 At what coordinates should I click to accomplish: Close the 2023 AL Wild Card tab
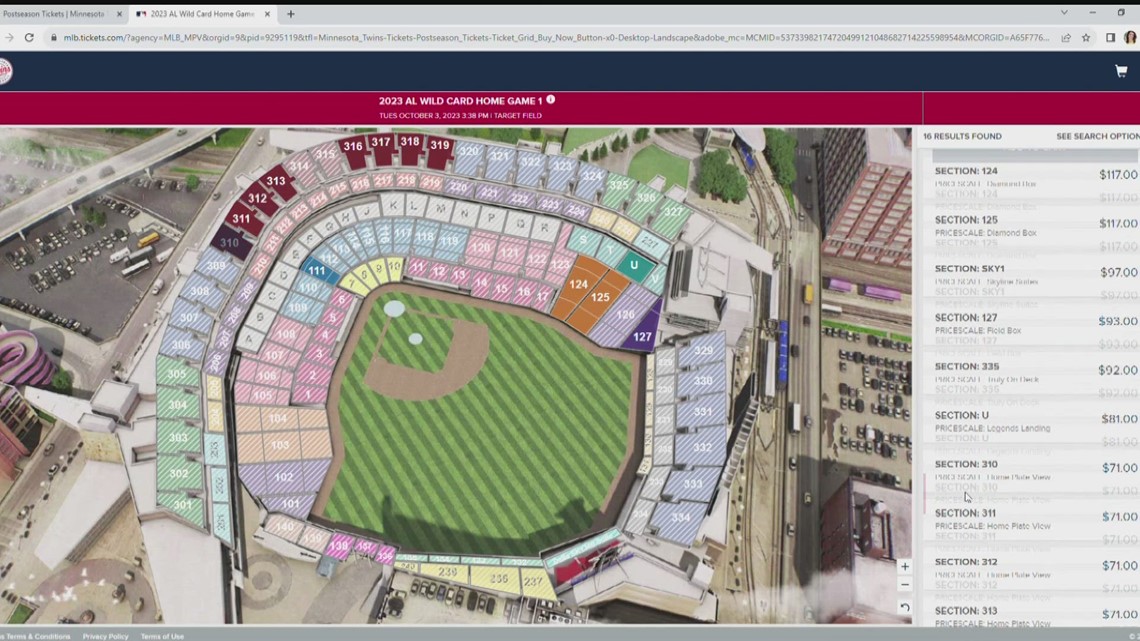click(x=267, y=14)
